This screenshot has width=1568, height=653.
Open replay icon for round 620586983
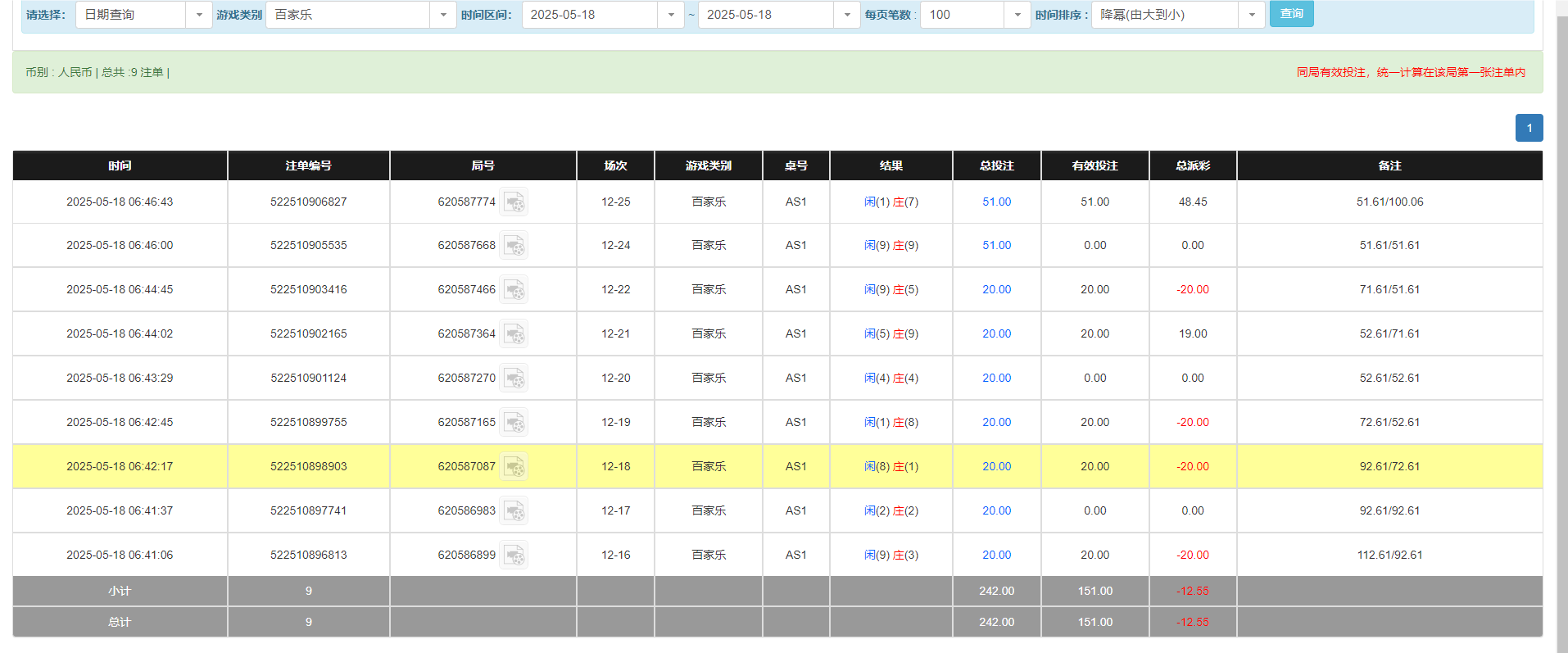tap(514, 510)
